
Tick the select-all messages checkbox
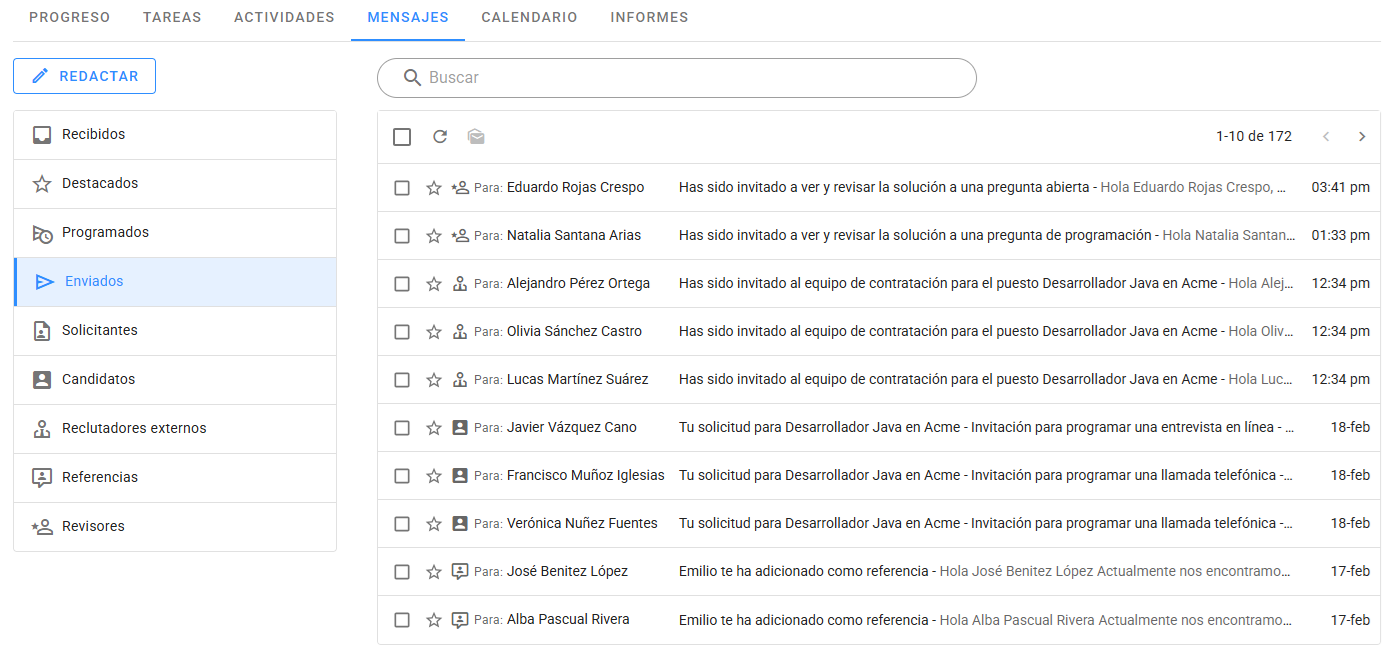coord(402,137)
